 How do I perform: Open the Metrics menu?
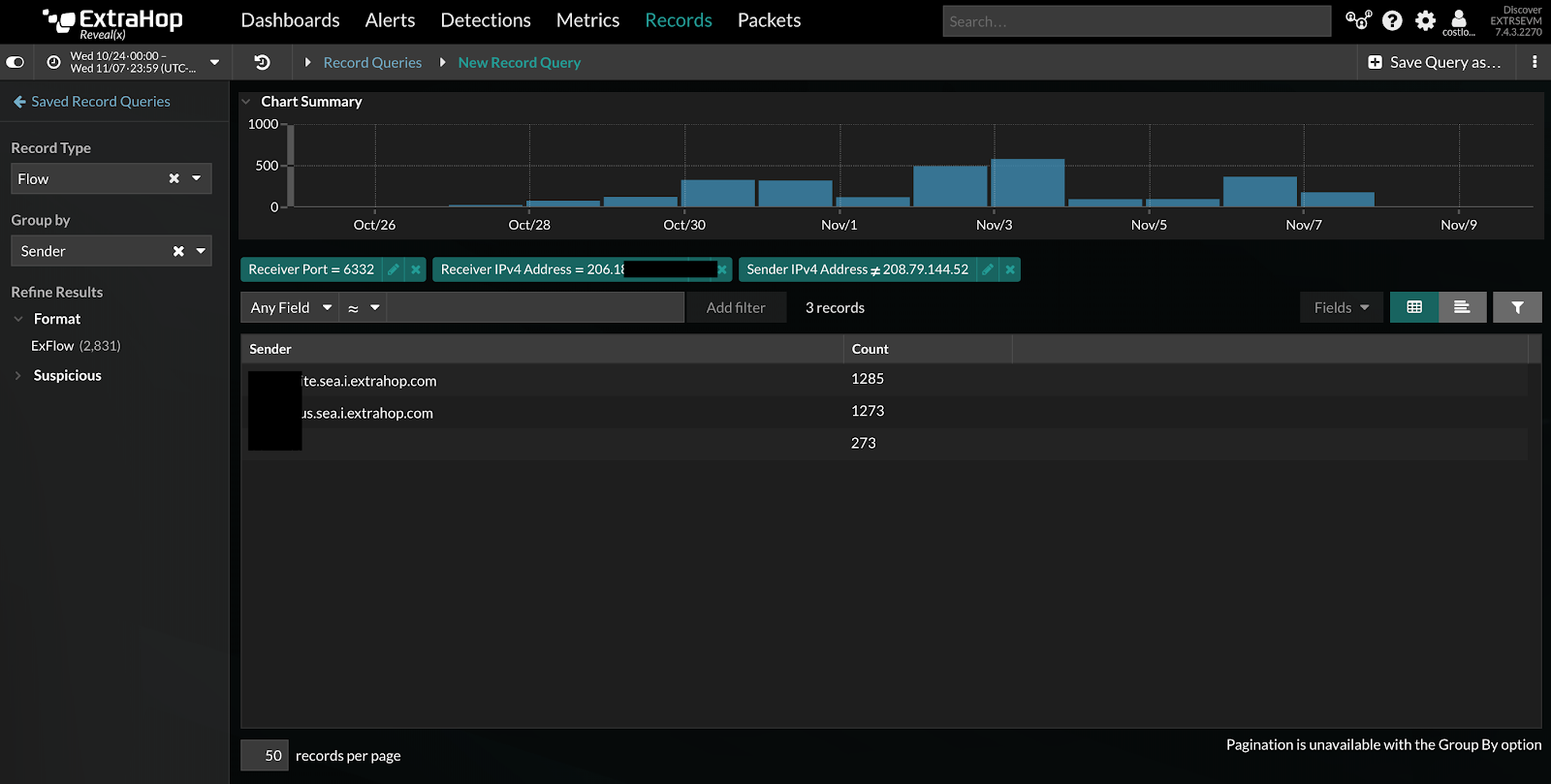pyautogui.click(x=587, y=20)
